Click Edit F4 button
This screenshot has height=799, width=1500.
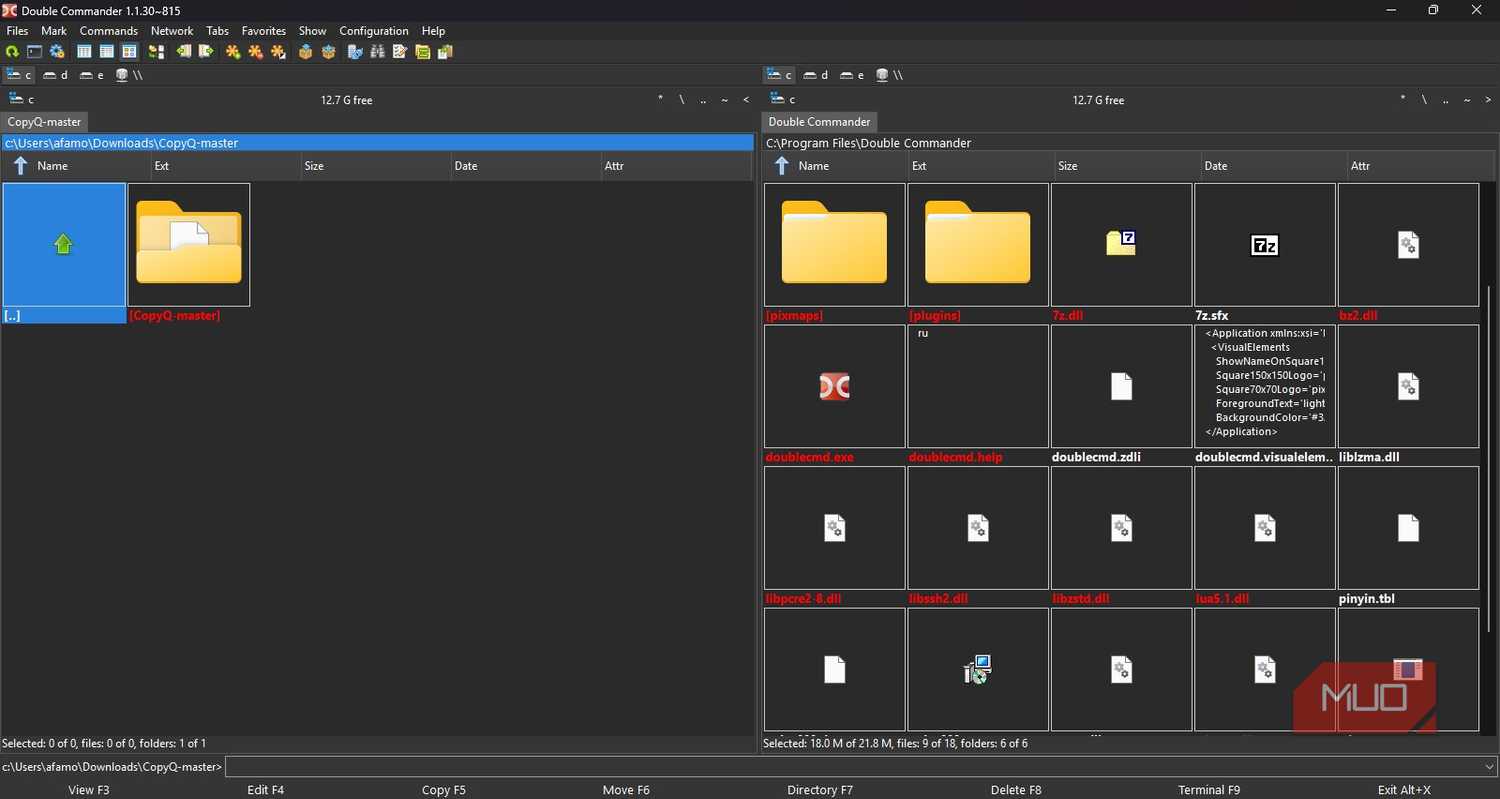(x=266, y=790)
